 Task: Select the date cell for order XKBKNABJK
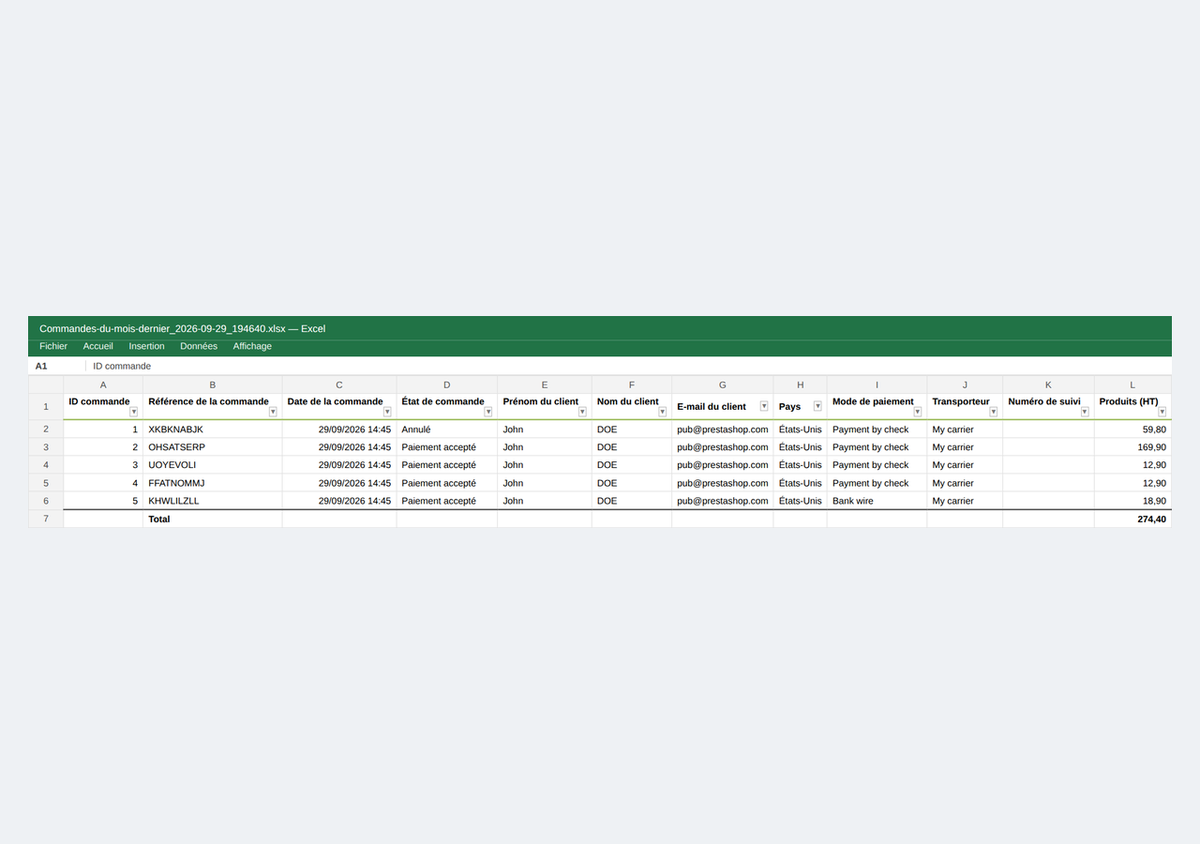339,429
